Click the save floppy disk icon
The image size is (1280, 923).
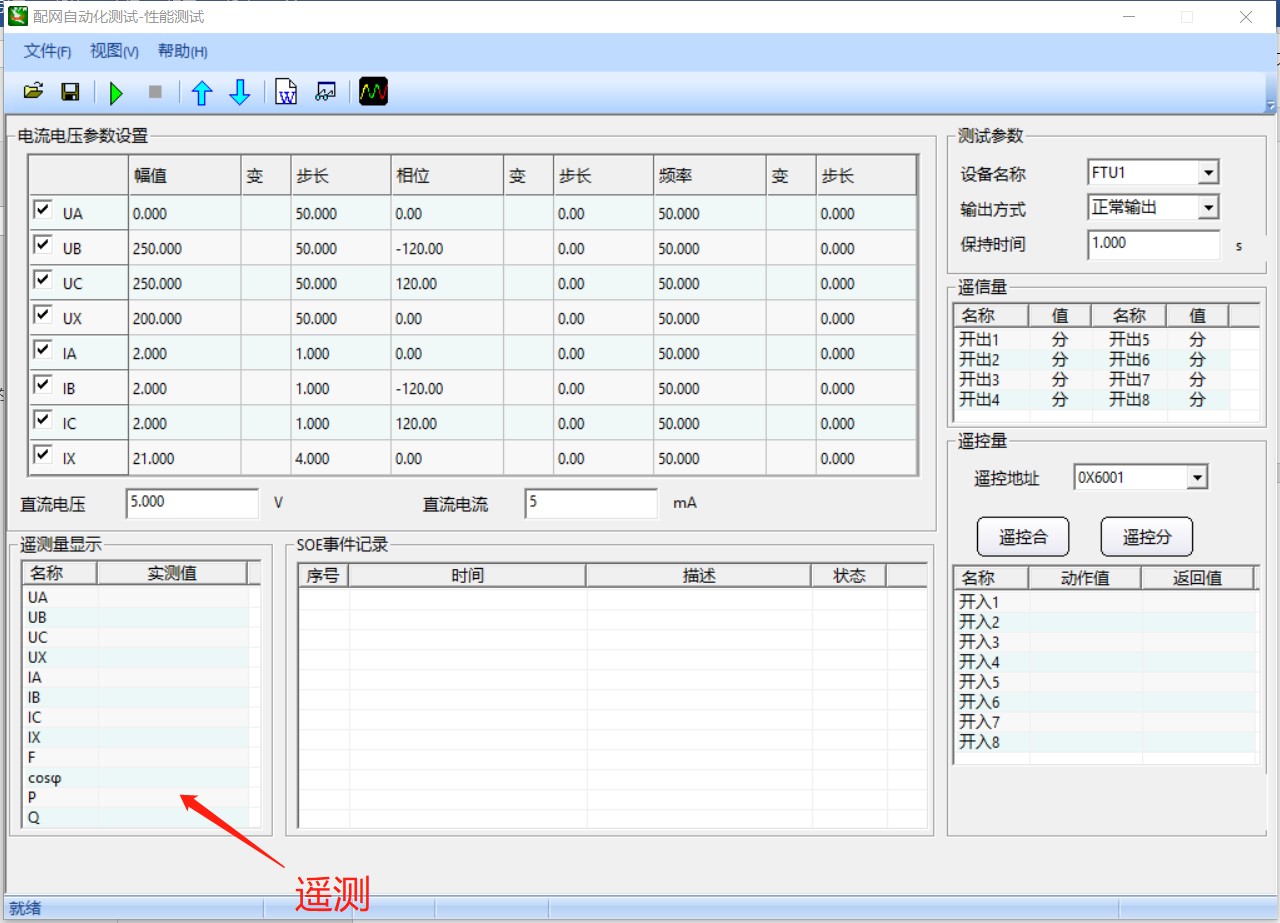coord(70,92)
